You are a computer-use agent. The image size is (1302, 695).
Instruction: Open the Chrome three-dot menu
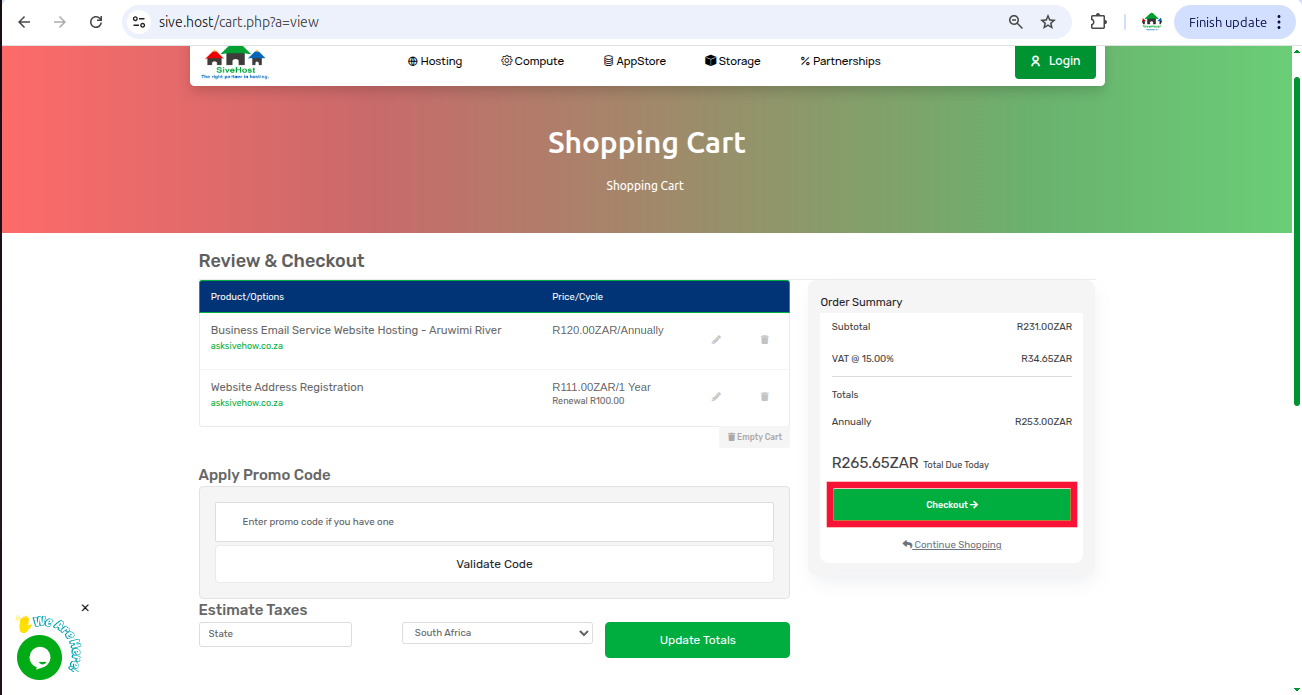[x=1279, y=22]
